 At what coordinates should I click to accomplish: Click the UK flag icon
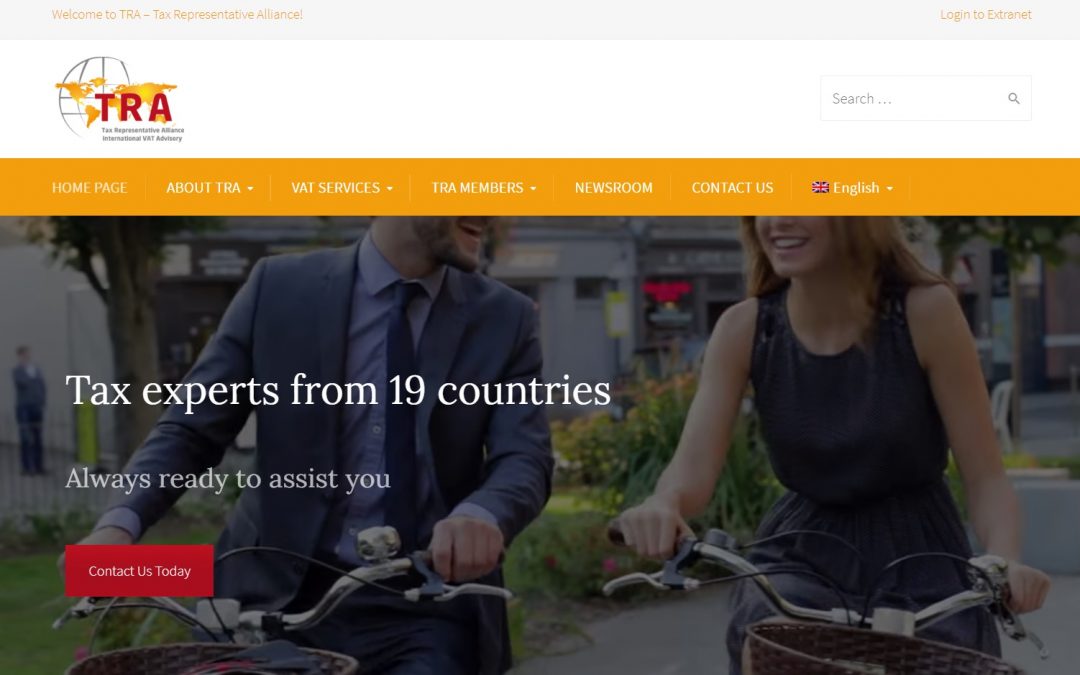820,187
